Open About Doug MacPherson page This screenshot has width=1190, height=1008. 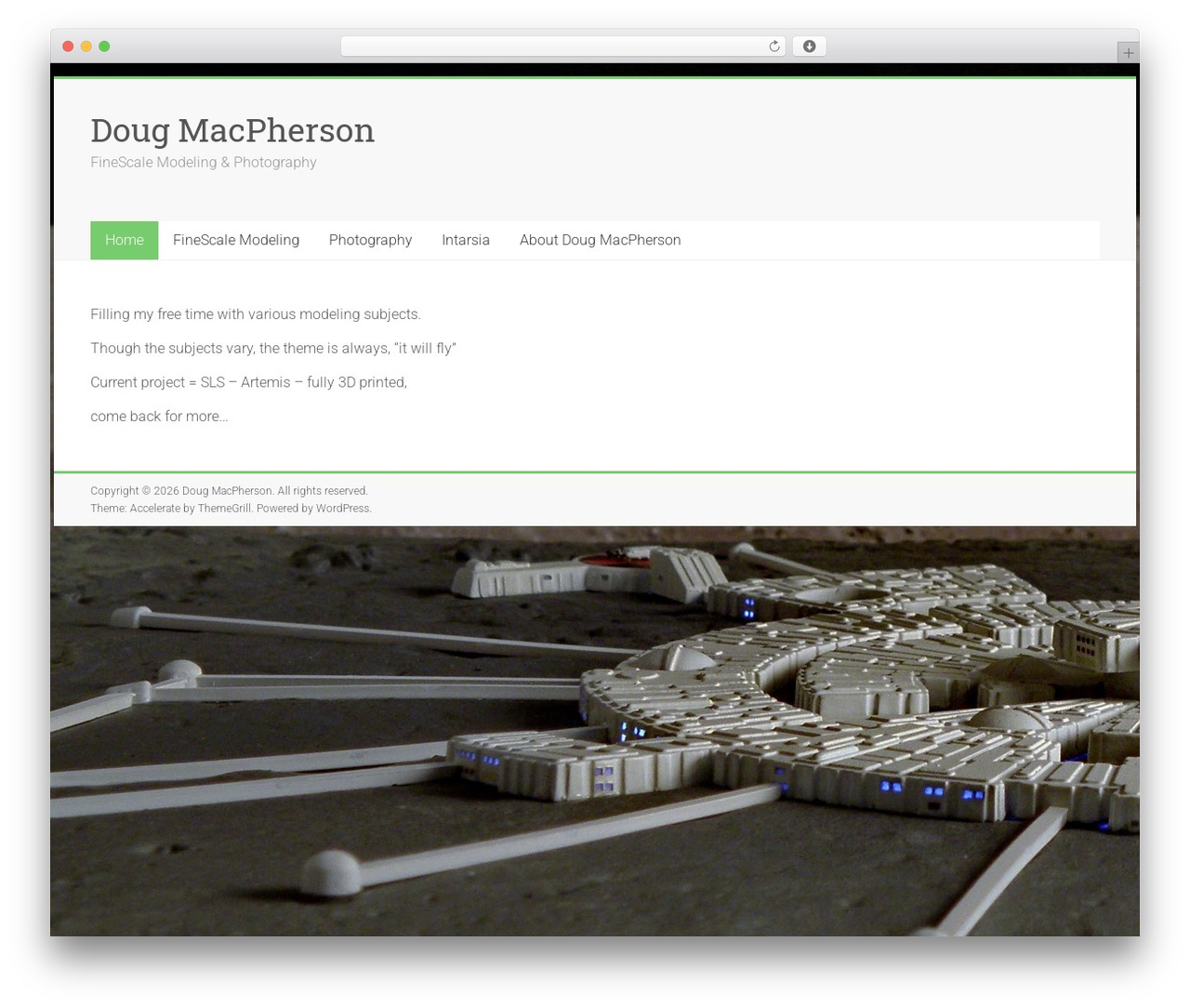[601, 240]
